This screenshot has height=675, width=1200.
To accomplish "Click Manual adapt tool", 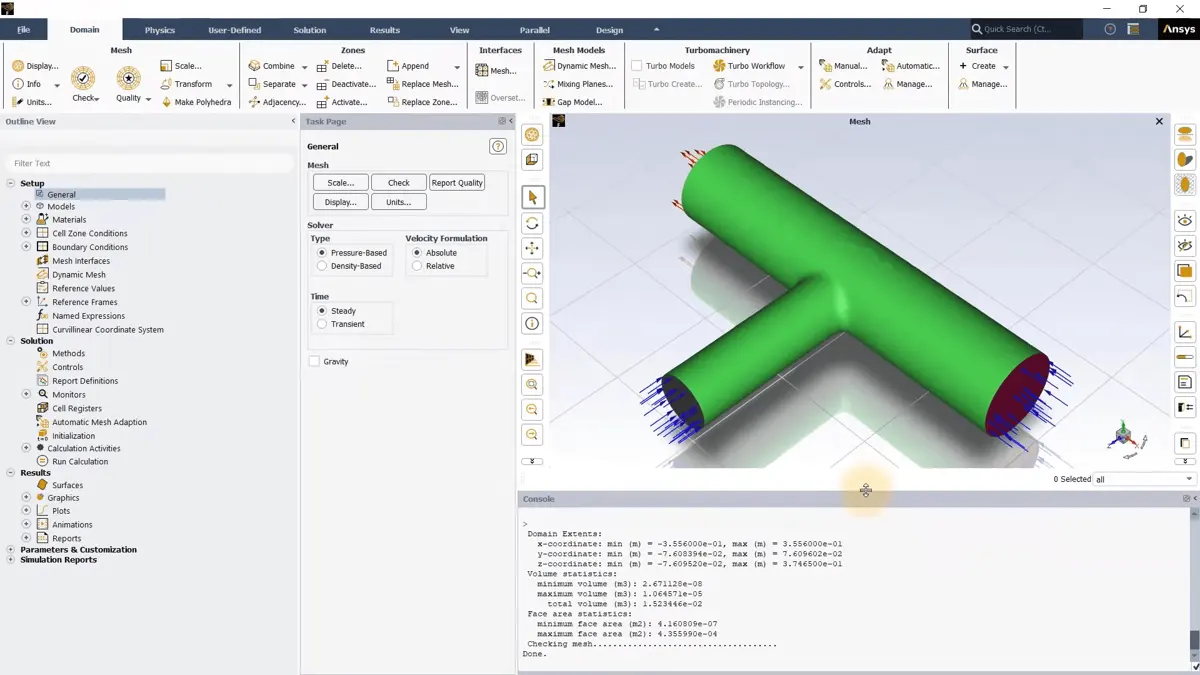I will (843, 66).
